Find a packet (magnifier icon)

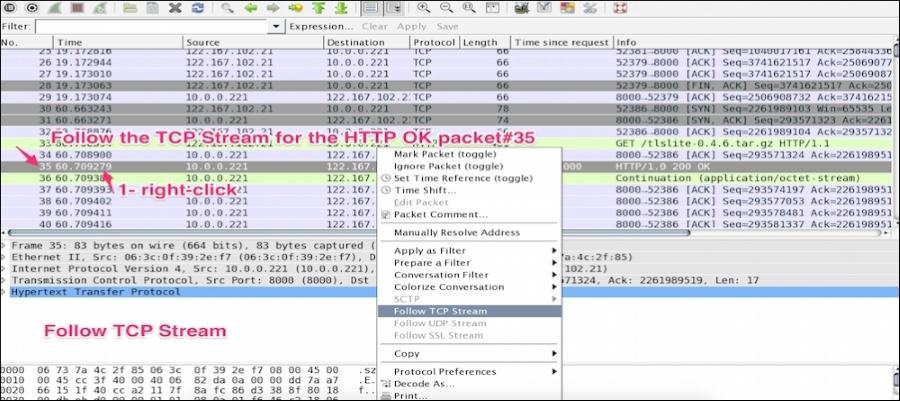pyautogui.click(x=227, y=8)
